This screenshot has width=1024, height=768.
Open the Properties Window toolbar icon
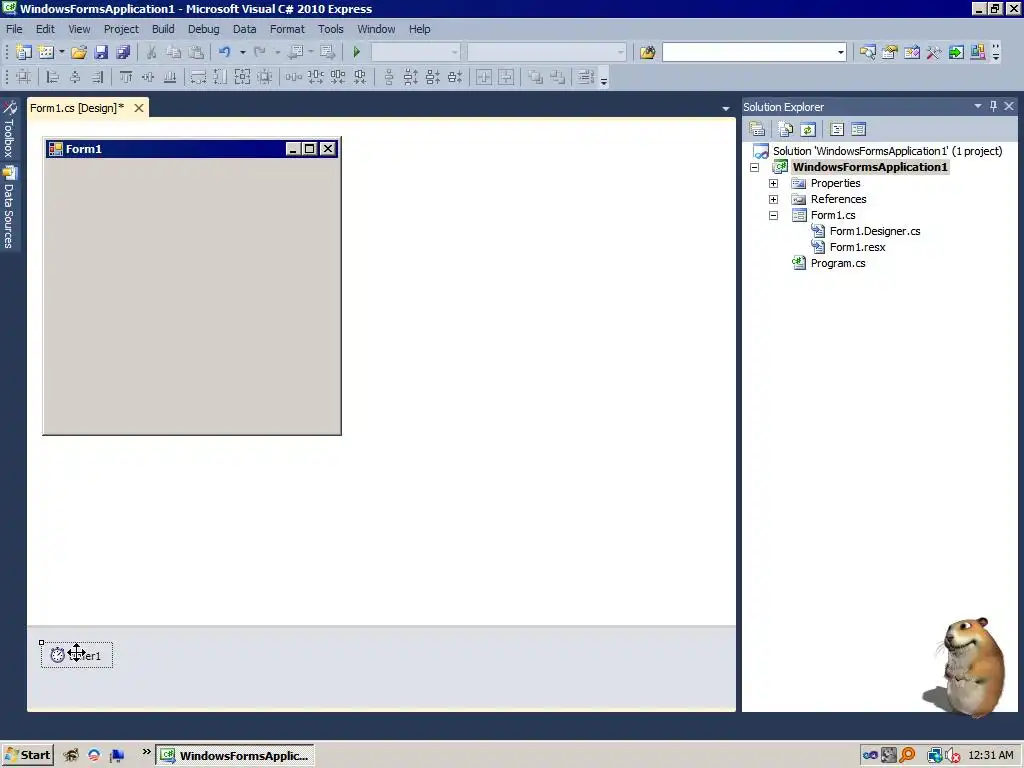coord(889,52)
